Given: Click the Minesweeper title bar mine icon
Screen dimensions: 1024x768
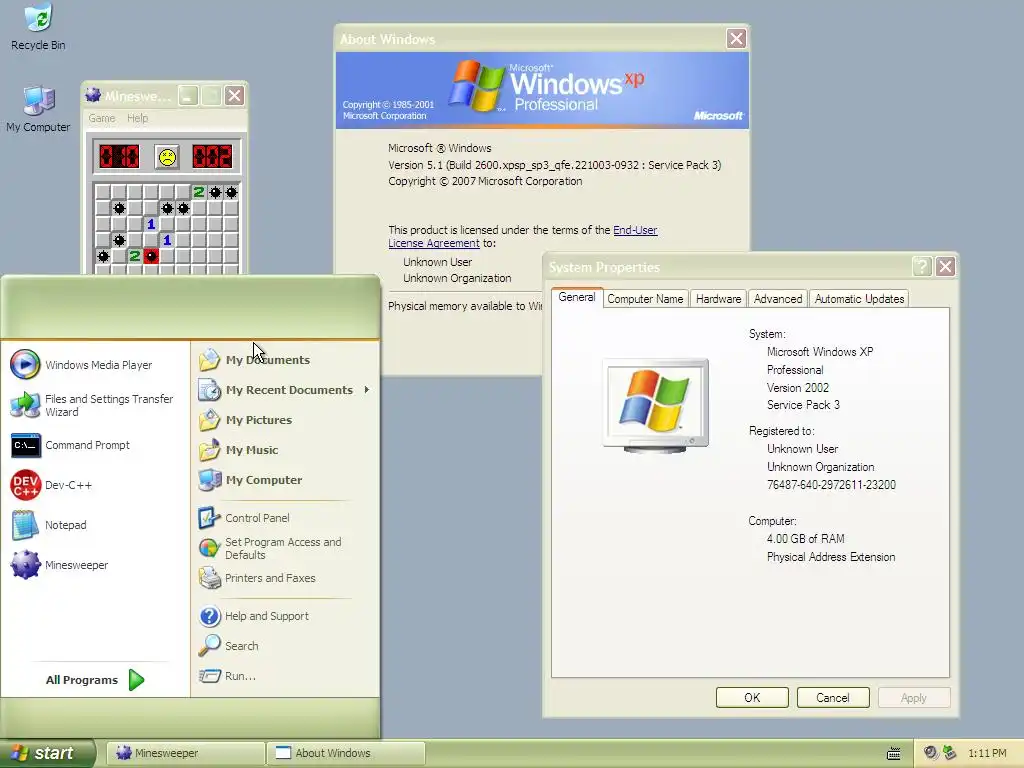Looking at the screenshot, I should pos(93,95).
